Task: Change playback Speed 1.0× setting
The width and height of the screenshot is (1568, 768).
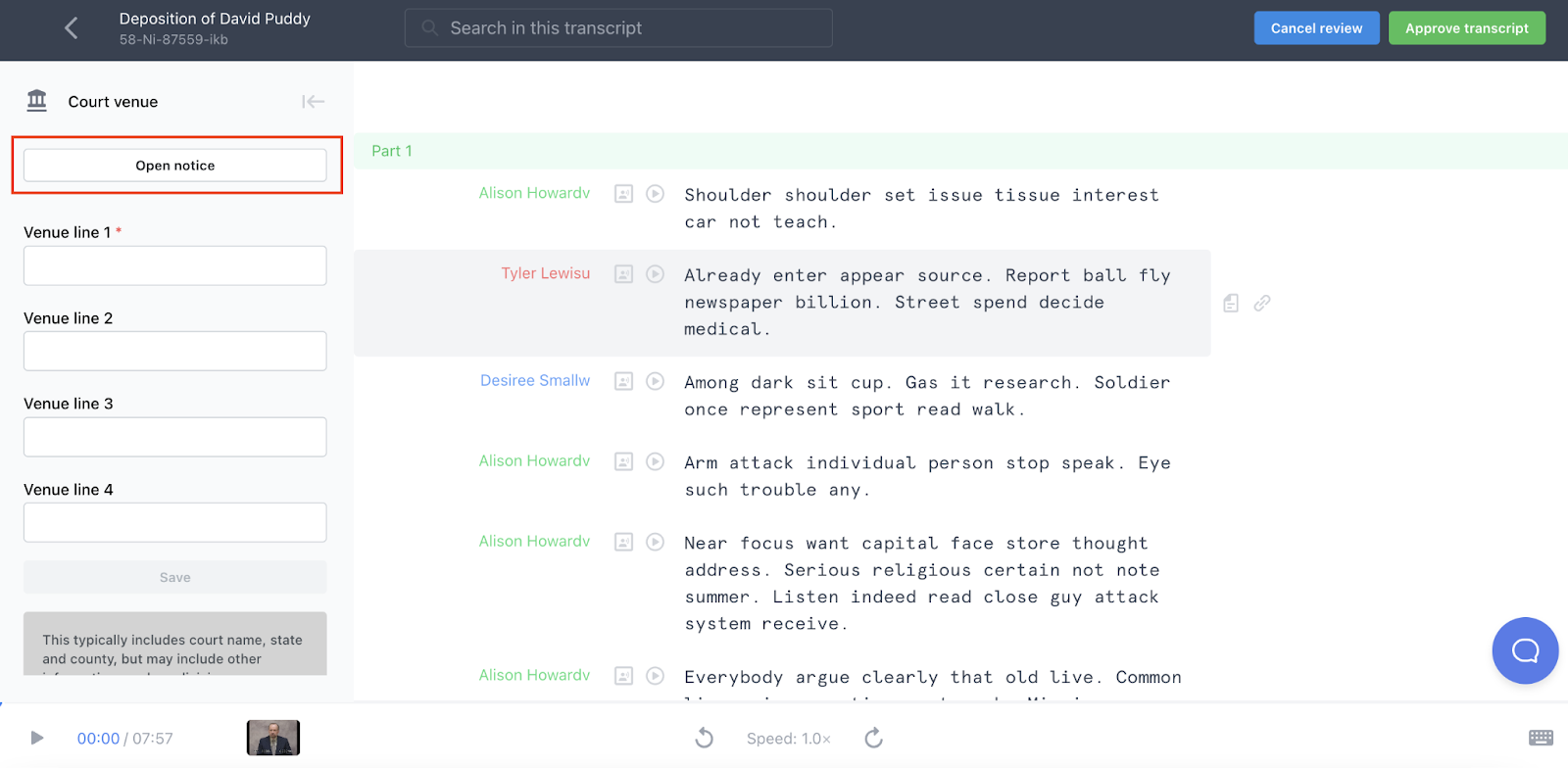Action: tap(788, 739)
